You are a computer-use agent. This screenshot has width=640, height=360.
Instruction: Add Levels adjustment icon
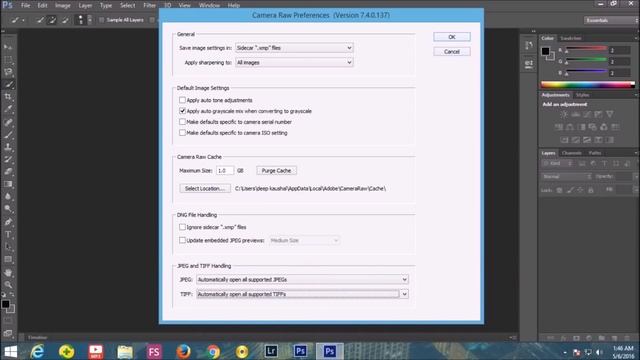pyautogui.click(x=576, y=114)
